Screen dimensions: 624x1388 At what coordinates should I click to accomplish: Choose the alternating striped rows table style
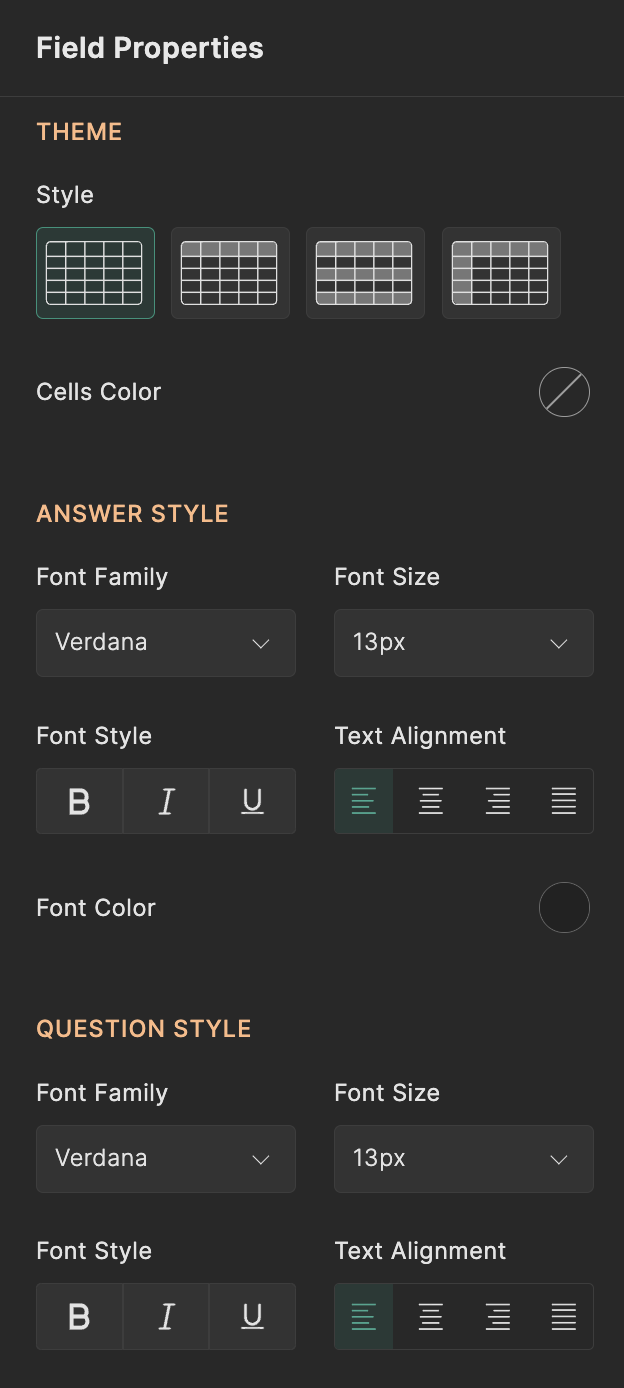click(x=365, y=273)
